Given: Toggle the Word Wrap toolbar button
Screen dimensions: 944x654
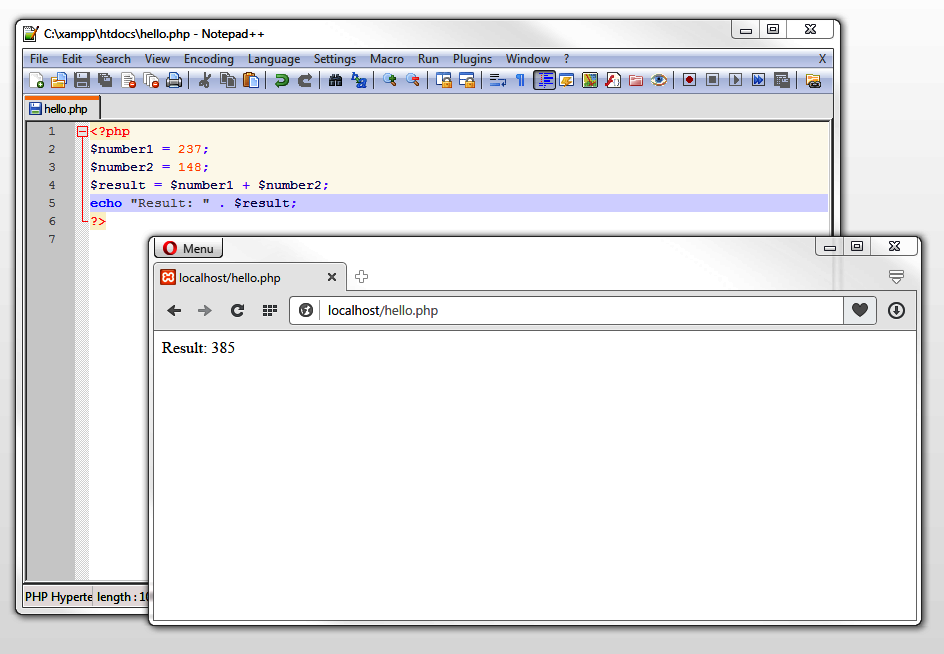Looking at the screenshot, I should point(497,80).
